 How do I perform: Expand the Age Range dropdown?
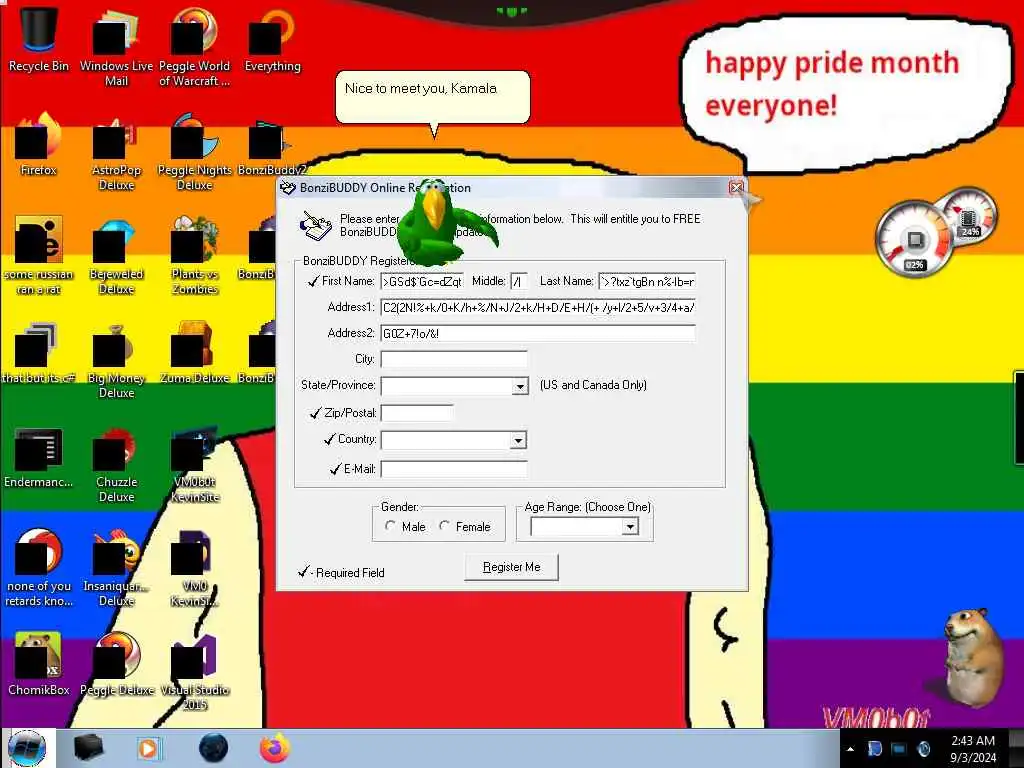point(630,526)
